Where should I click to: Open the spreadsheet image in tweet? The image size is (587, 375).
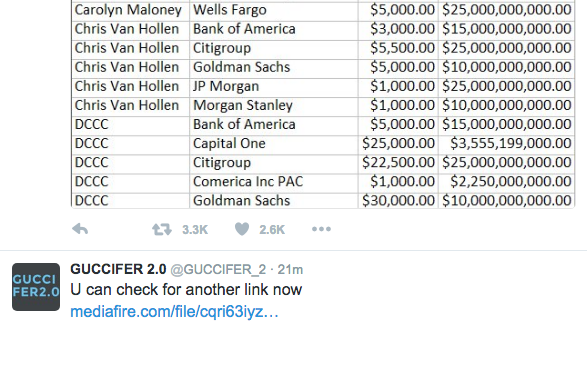pos(323,104)
